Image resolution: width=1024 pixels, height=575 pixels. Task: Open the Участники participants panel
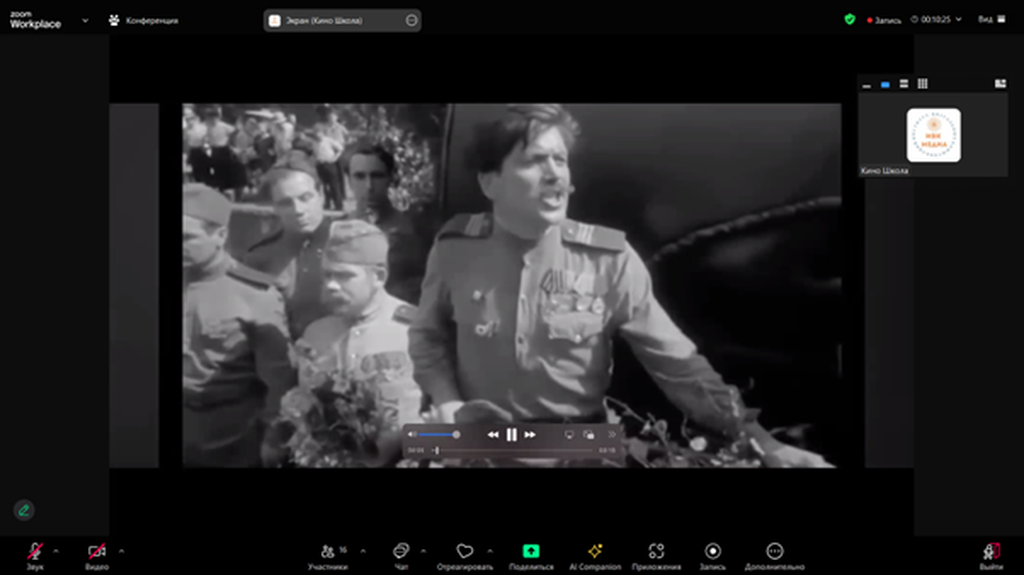pos(328,551)
